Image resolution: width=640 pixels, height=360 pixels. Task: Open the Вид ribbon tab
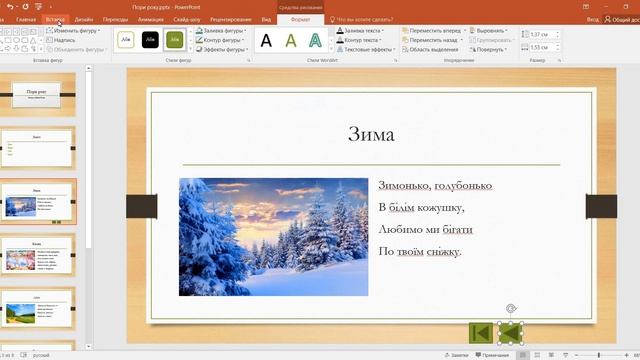point(266,20)
